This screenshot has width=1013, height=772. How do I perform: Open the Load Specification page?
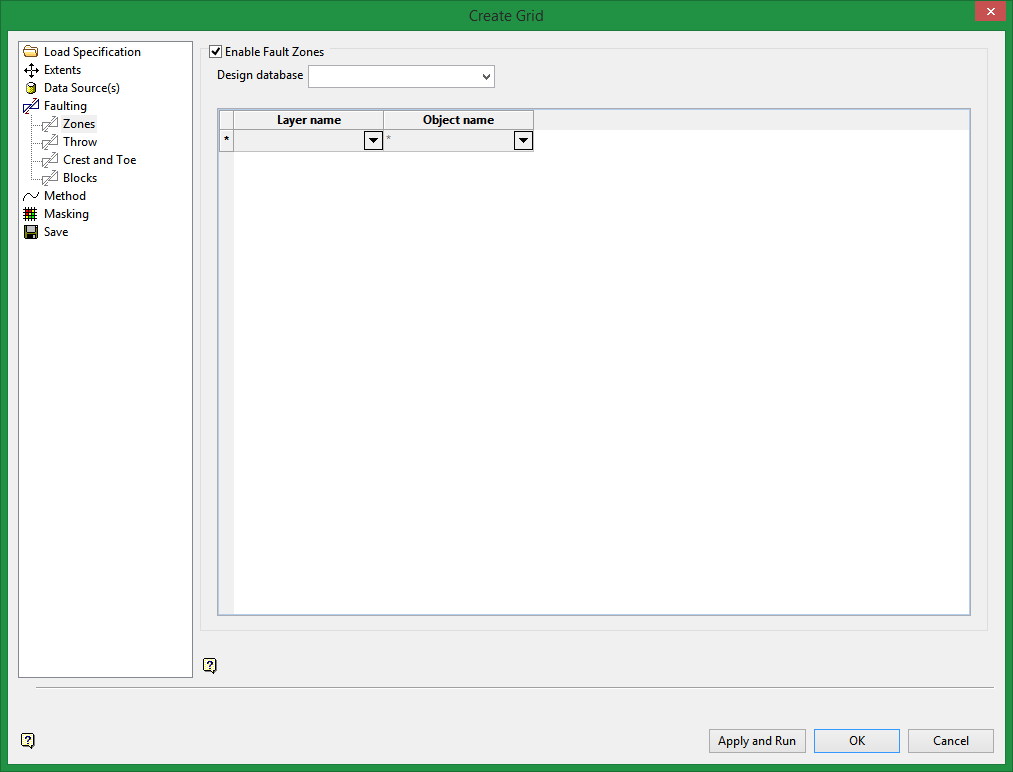pos(92,52)
